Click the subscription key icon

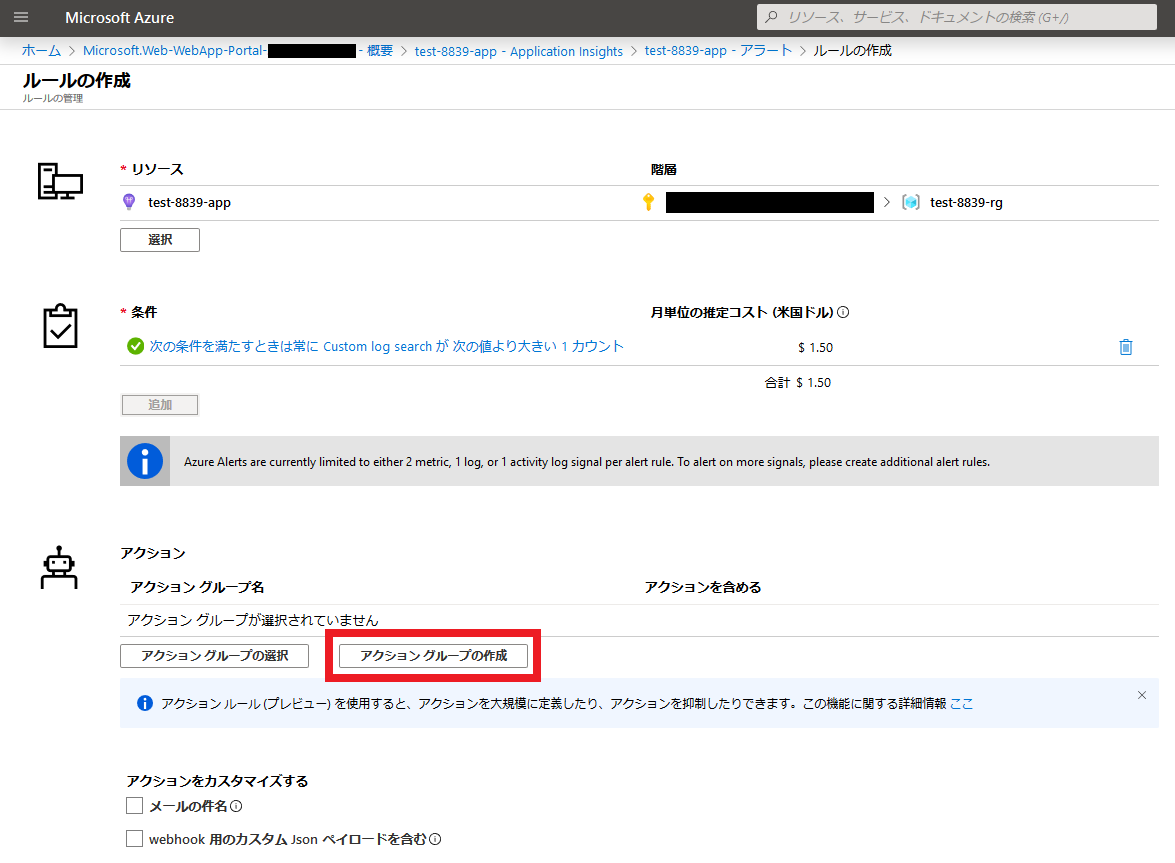(x=649, y=202)
